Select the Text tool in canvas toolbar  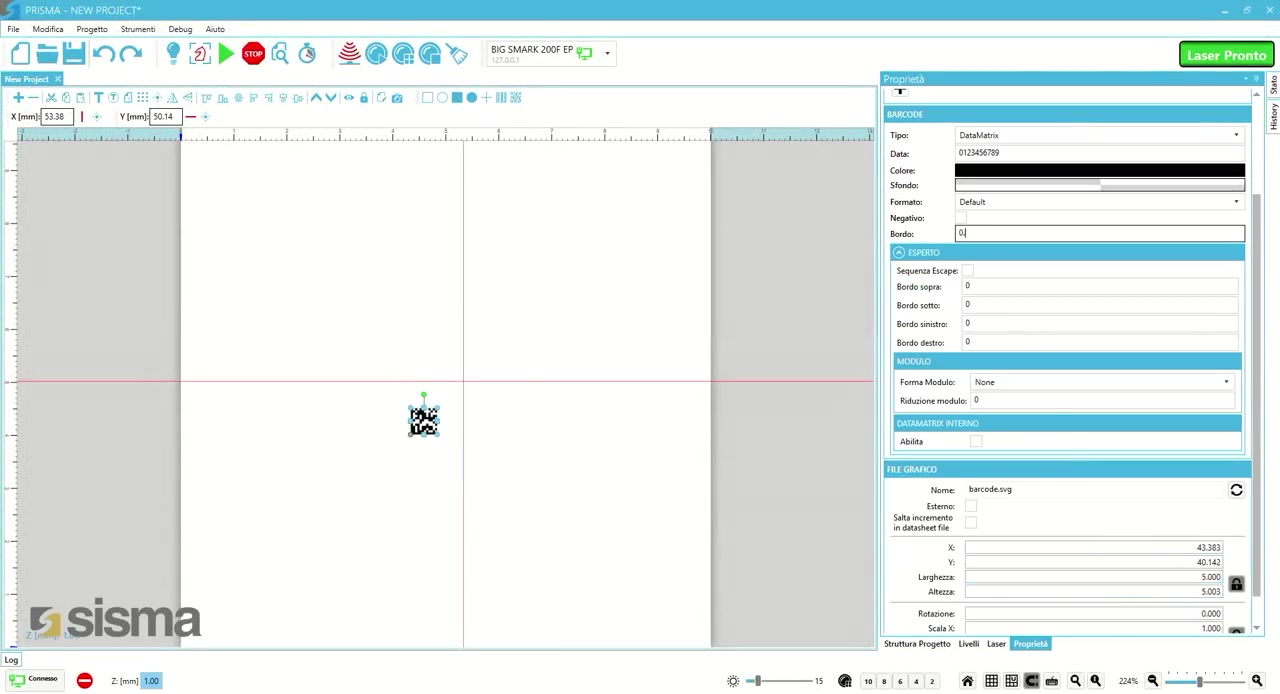(x=98, y=98)
